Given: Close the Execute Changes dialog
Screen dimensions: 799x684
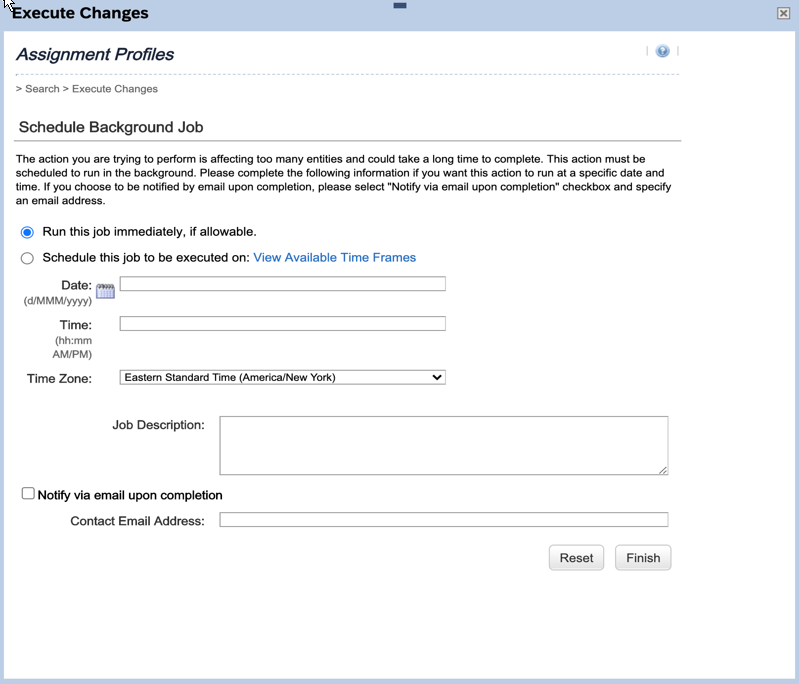Looking at the screenshot, I should click(x=783, y=13).
